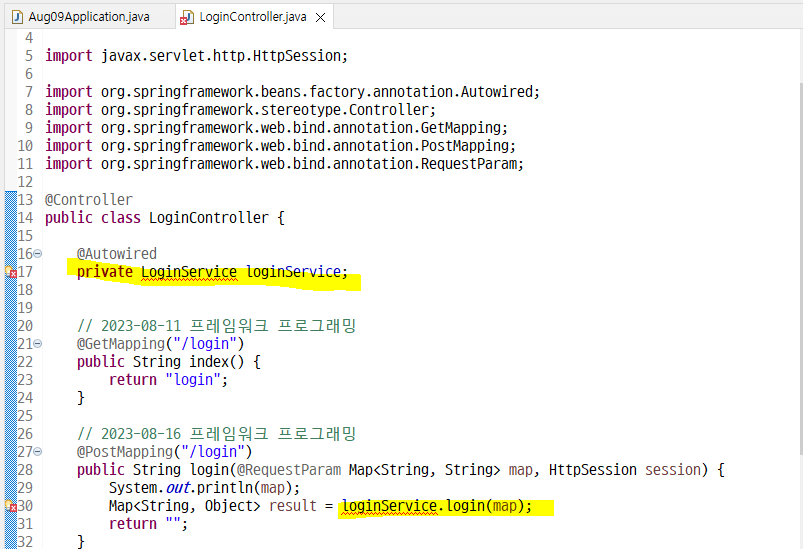Click the error quick-fix marker on line 30

coord(11,506)
